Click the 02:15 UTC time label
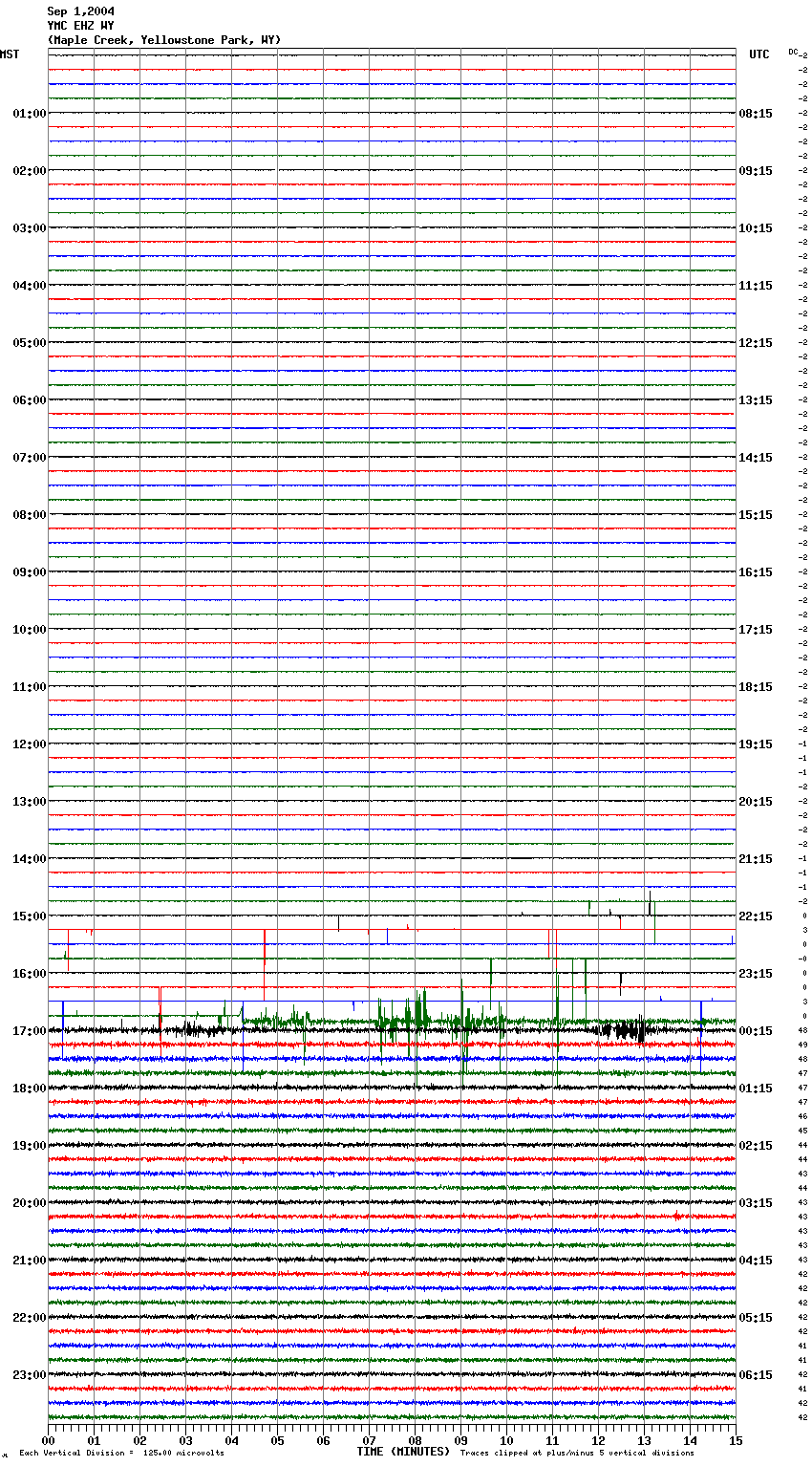The height and width of the screenshot is (1466, 812). pos(756,1146)
